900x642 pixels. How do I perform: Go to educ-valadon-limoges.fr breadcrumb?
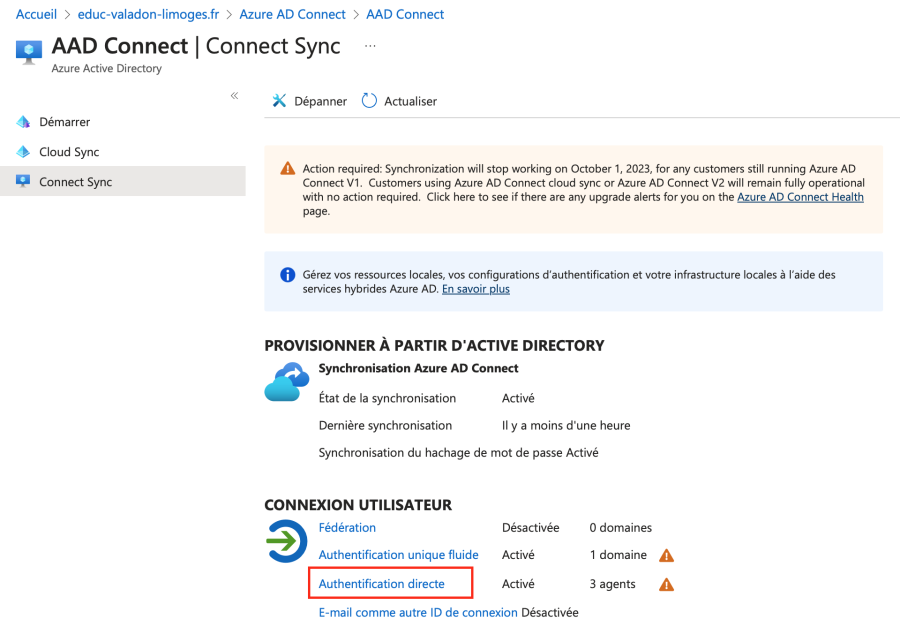click(148, 14)
